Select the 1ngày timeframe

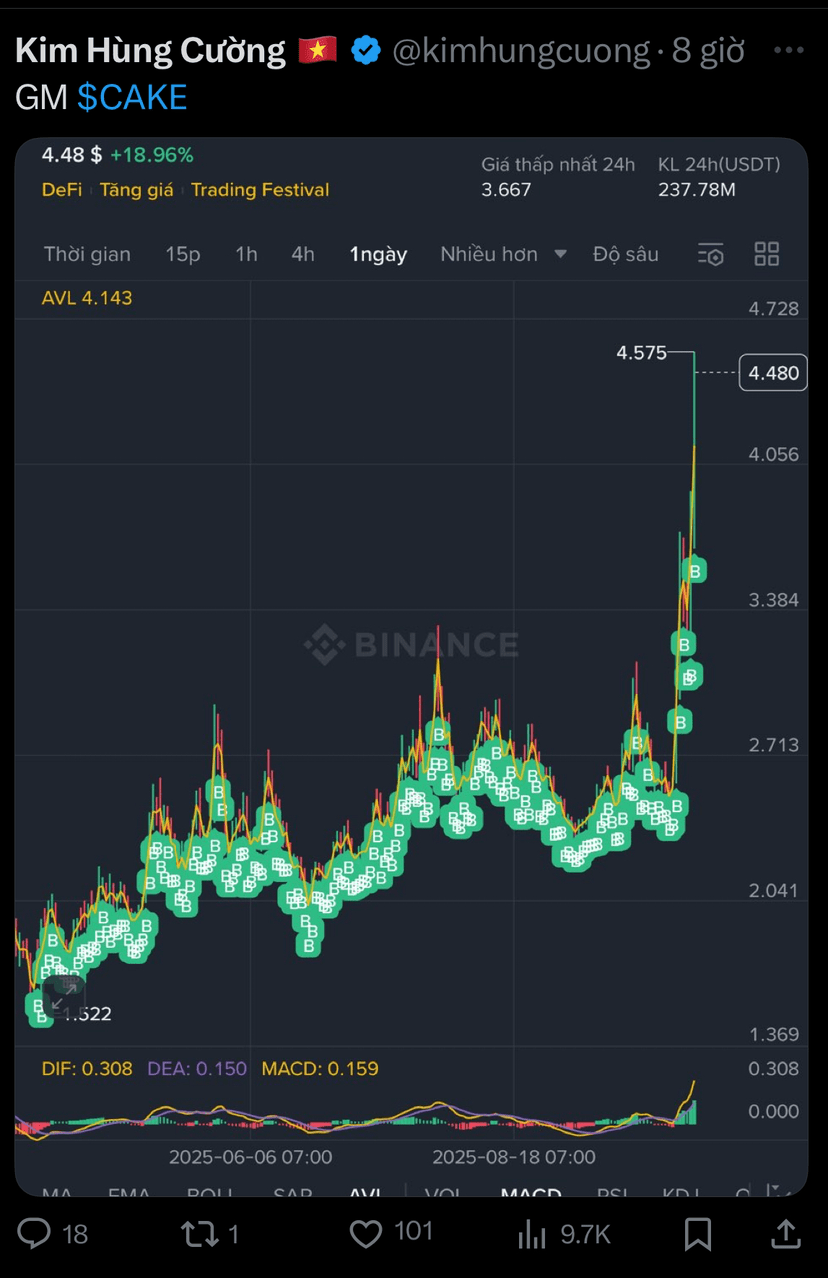click(x=378, y=254)
